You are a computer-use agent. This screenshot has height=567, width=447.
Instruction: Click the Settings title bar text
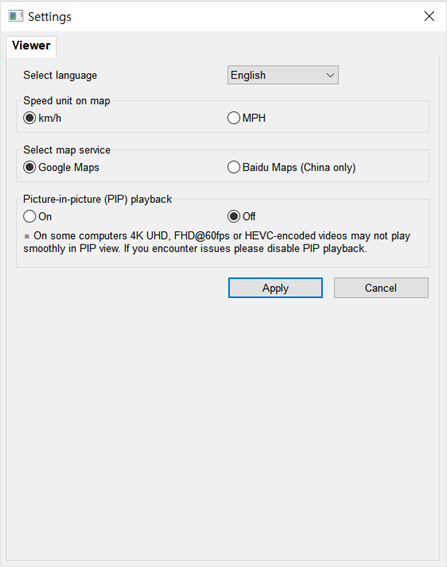tap(50, 17)
